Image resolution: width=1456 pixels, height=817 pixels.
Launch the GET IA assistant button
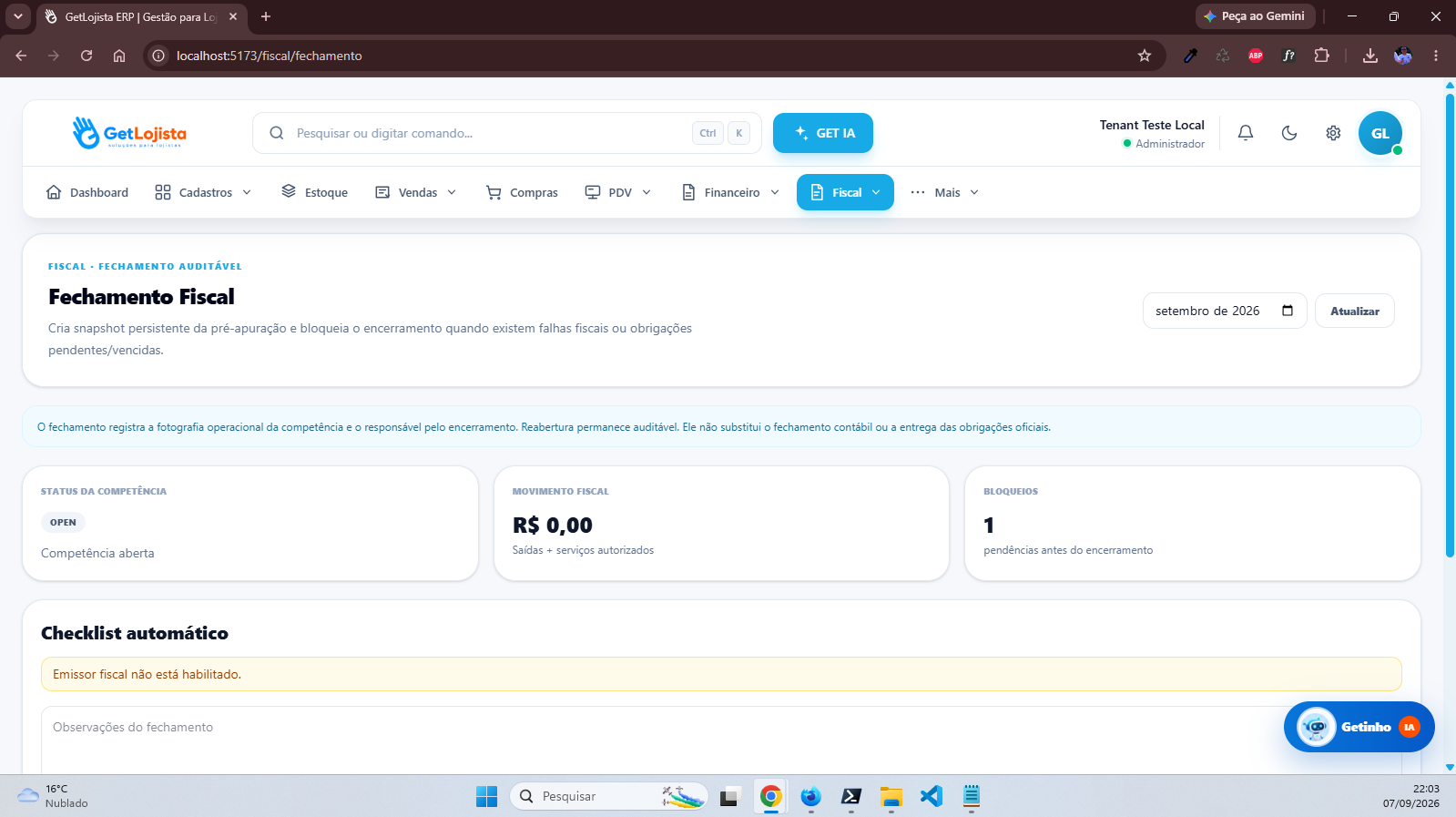(823, 133)
